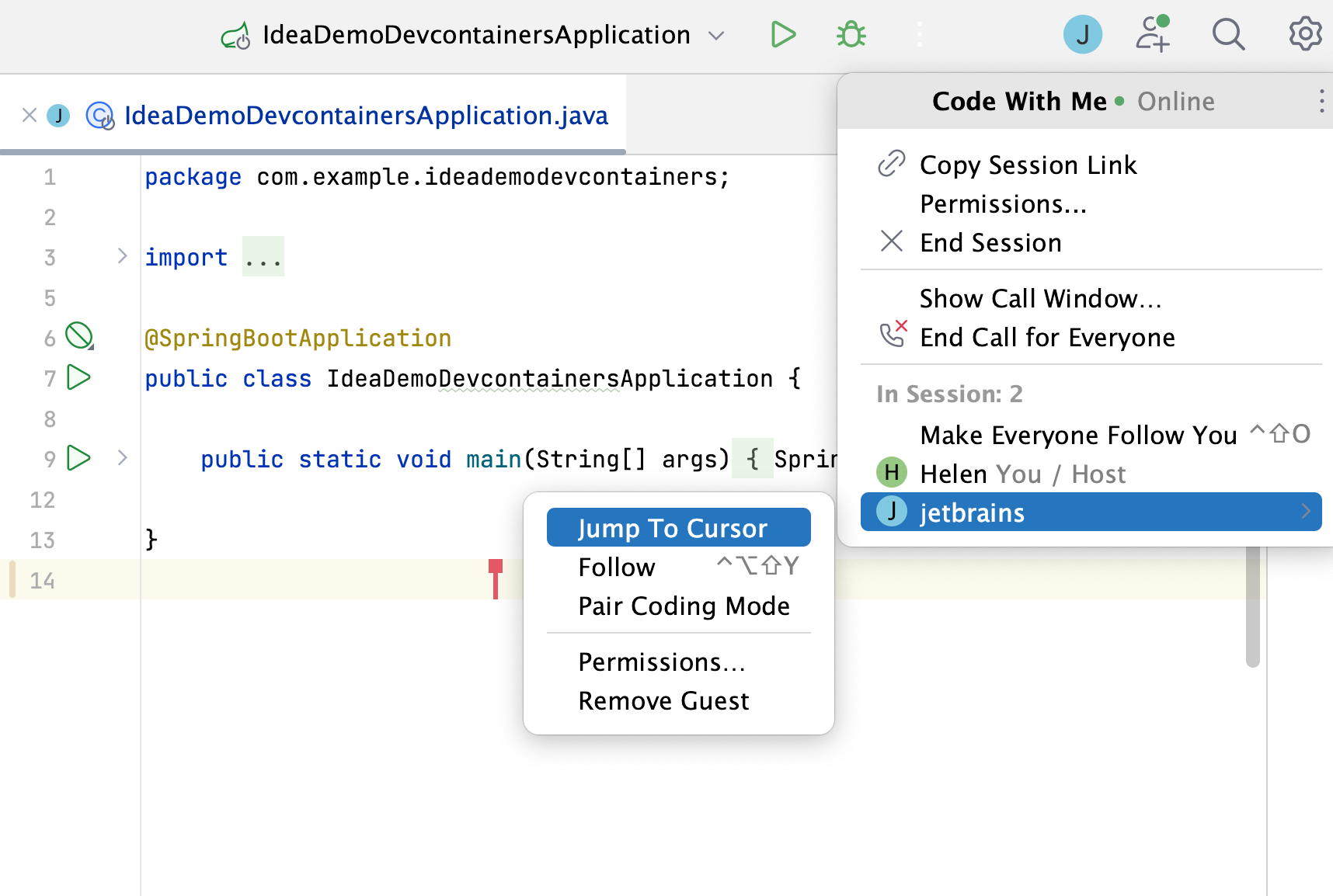Click End Session
This screenshot has width=1333, height=896.
click(990, 242)
